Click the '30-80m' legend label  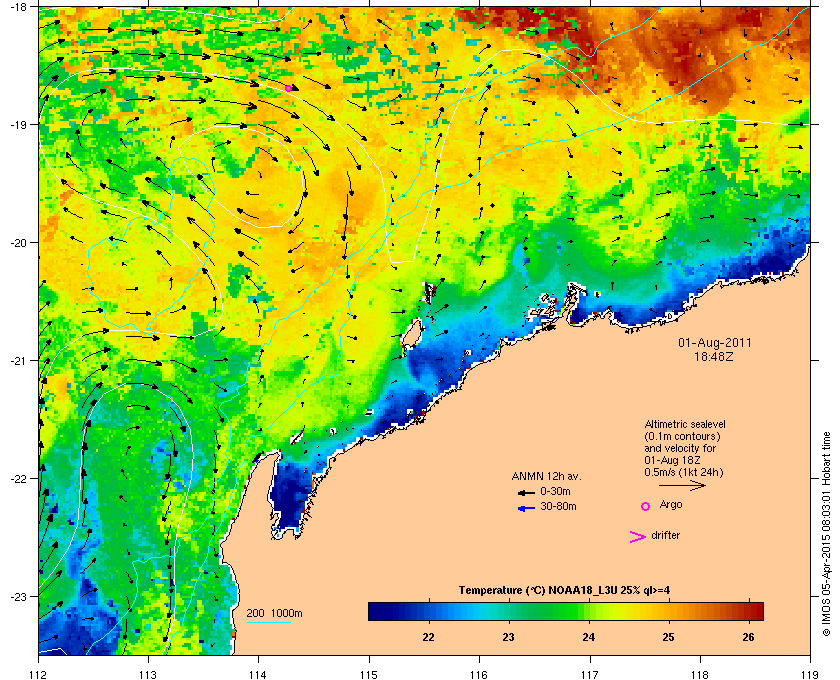click(558, 506)
